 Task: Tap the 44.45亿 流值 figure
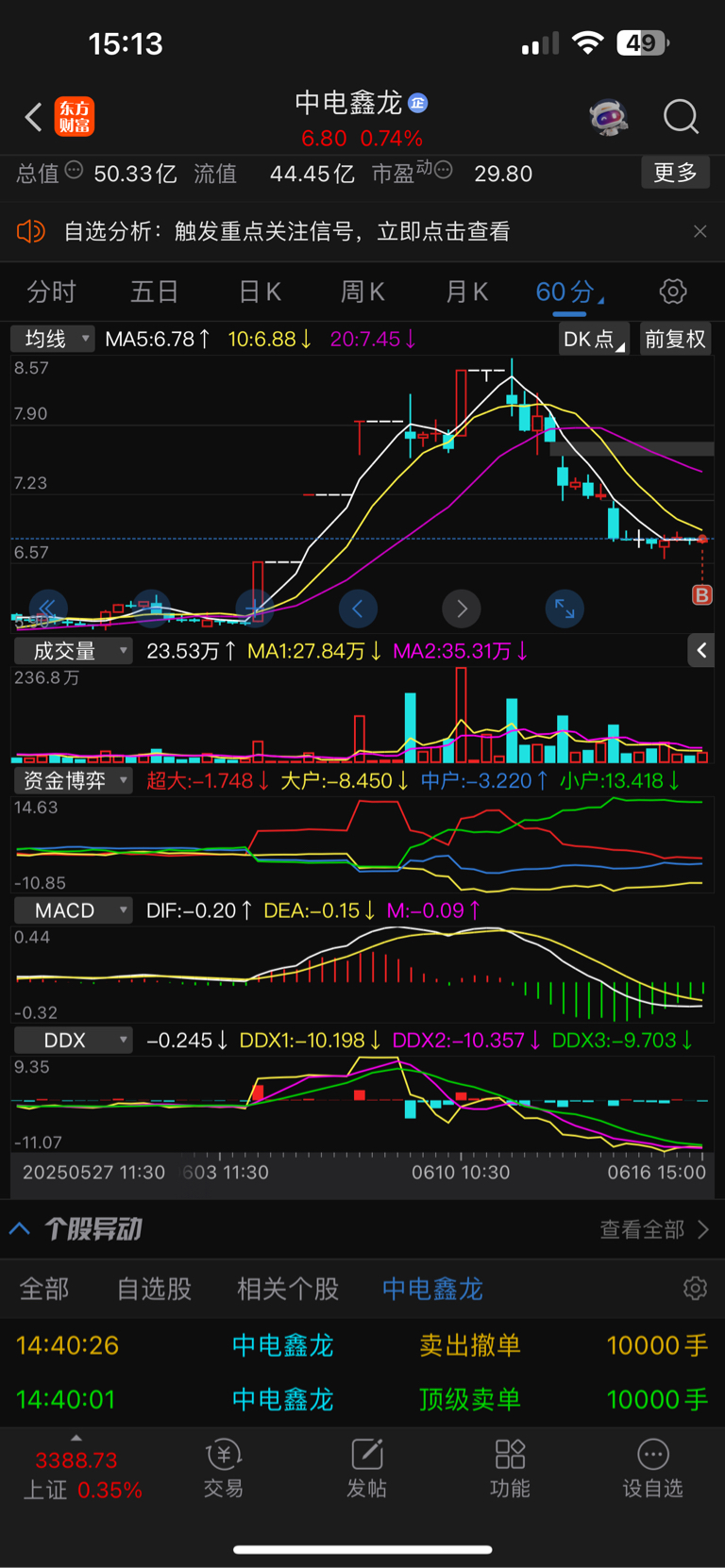[312, 174]
